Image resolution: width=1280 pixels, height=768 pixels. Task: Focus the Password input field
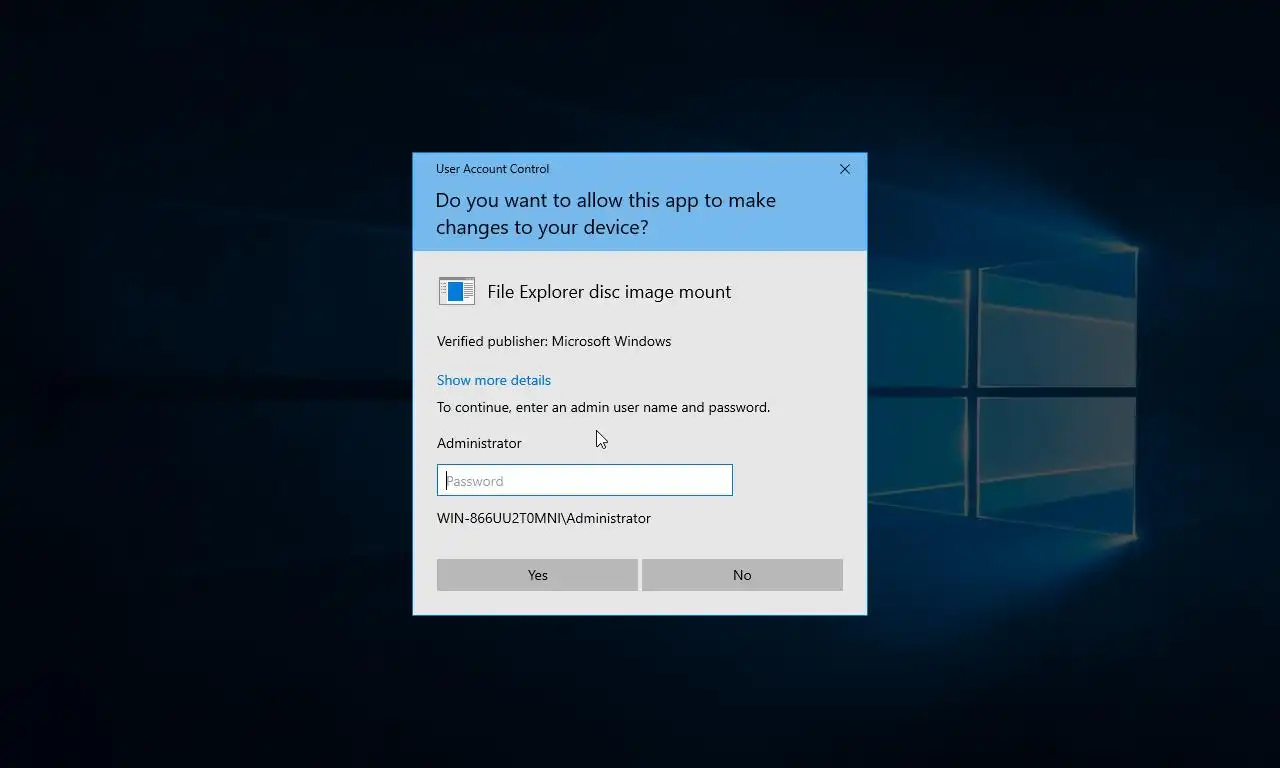pos(585,480)
